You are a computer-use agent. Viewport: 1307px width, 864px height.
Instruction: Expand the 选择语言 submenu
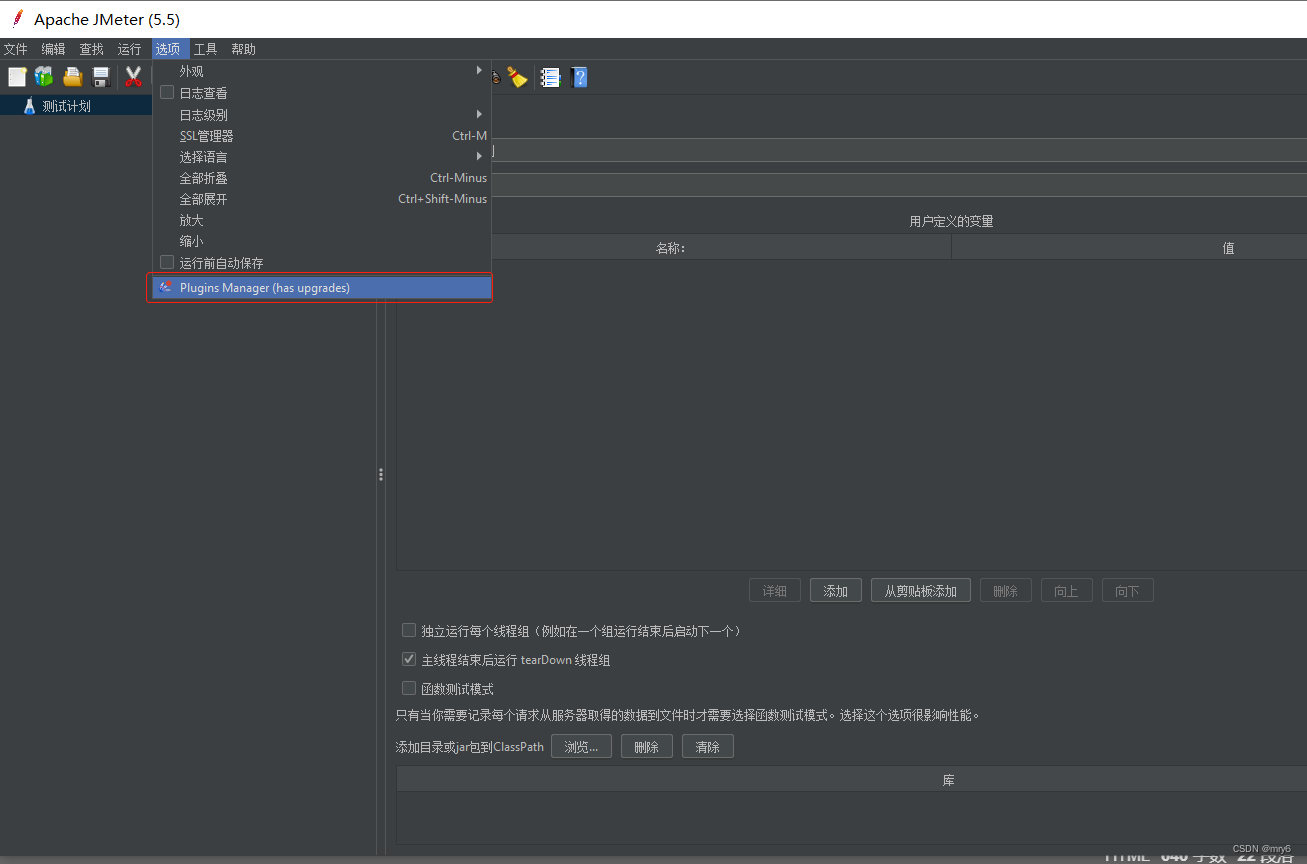pos(322,156)
